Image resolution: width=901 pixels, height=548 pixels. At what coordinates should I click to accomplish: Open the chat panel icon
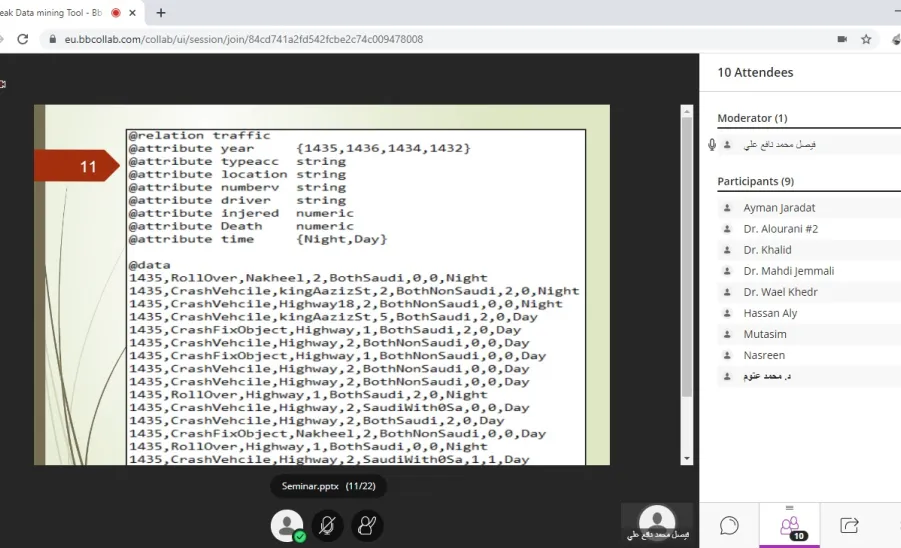click(729, 525)
